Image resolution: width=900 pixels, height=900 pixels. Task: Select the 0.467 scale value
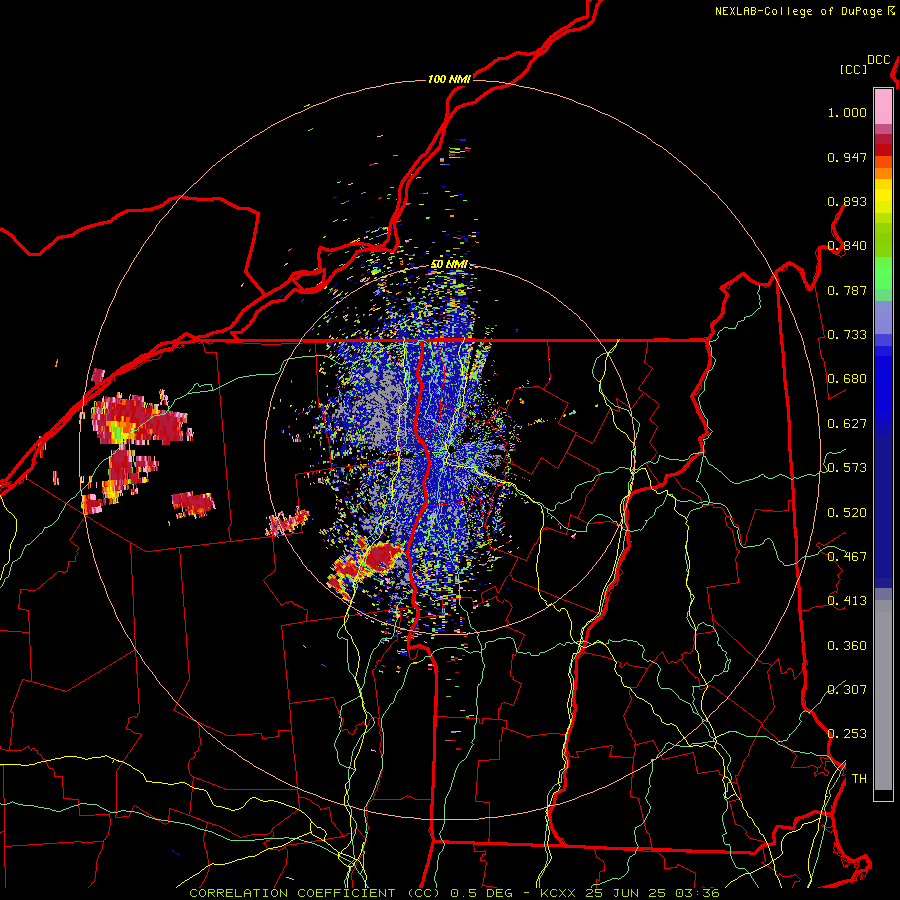pyautogui.click(x=847, y=557)
